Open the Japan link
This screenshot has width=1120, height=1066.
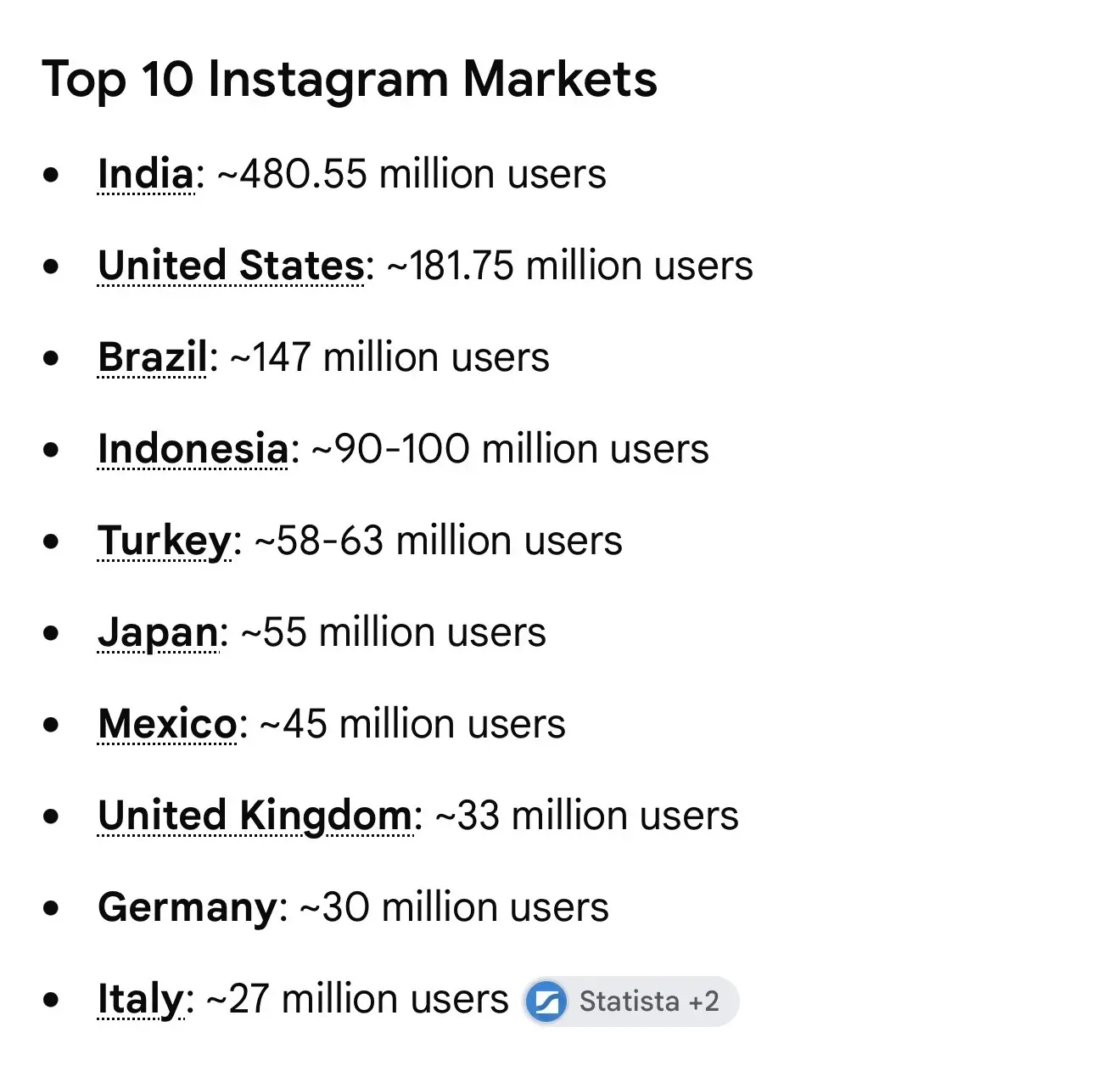[x=159, y=633]
